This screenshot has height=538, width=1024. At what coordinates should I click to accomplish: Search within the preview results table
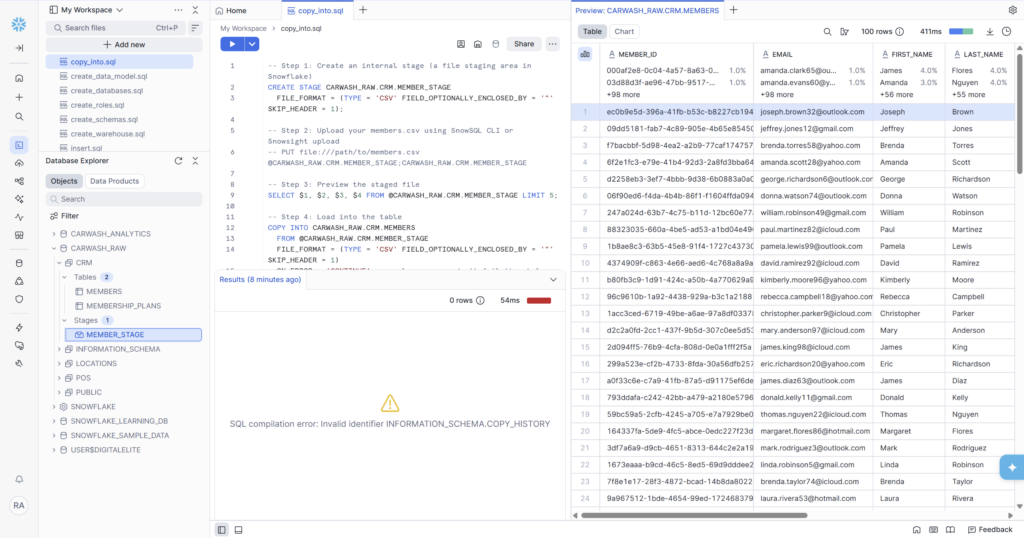[x=827, y=32]
